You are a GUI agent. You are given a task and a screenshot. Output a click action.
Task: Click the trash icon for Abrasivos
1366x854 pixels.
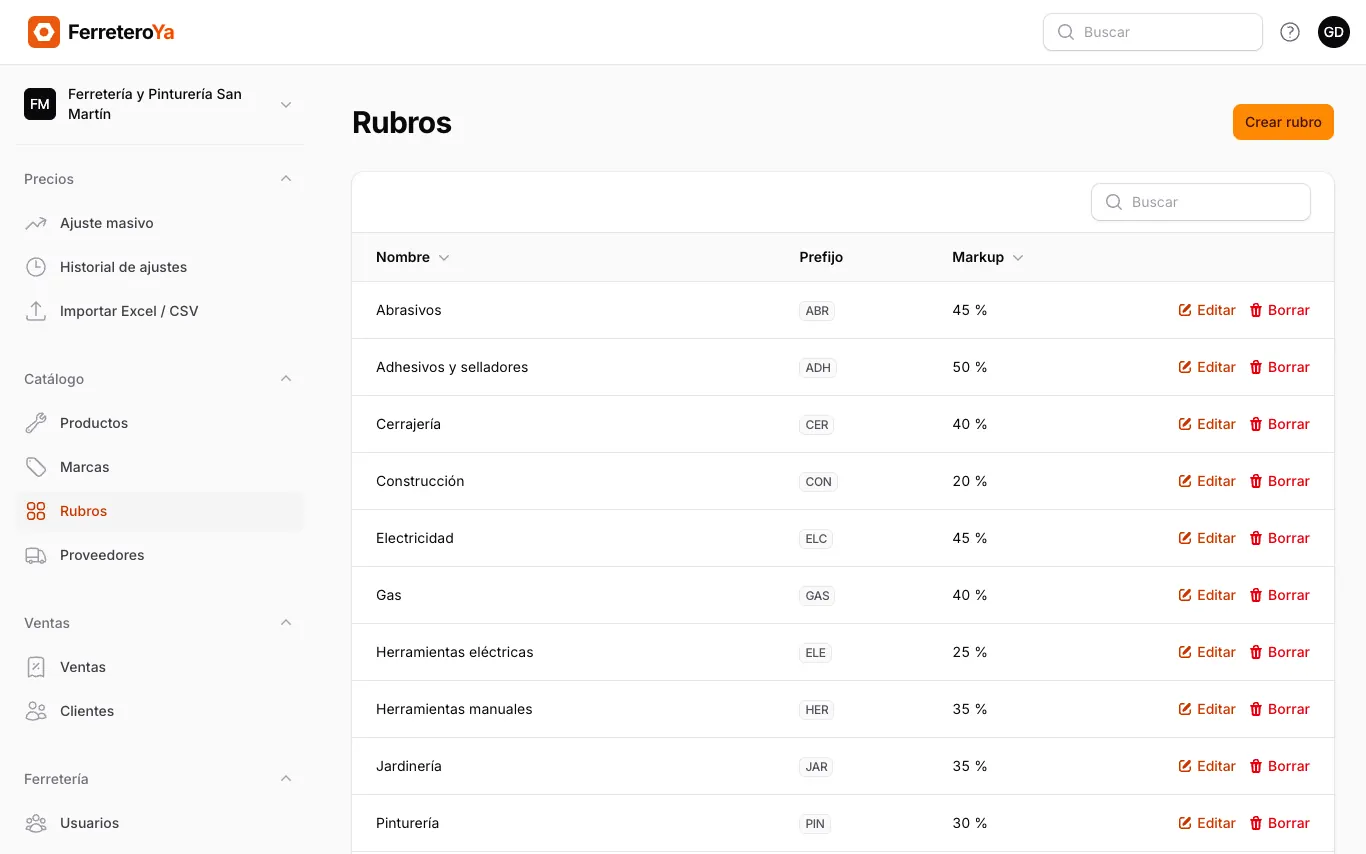pyautogui.click(x=1256, y=310)
